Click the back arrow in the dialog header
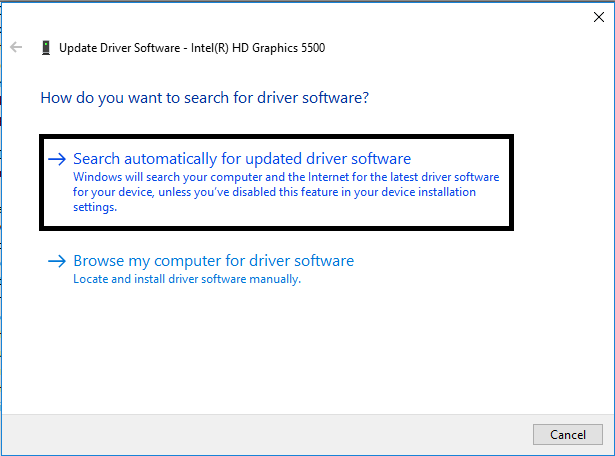Viewport: 615px width, 456px height. click(16, 47)
